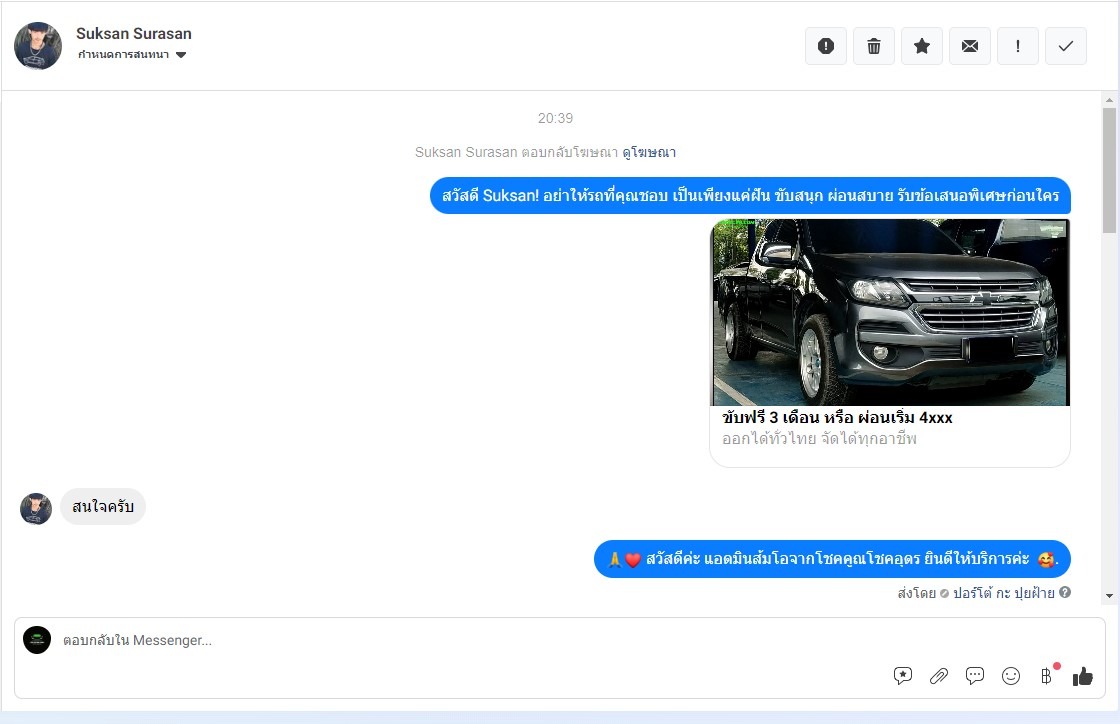The image size is (1120, 724).
Task: Open Baht payment request icon
Action: [1047, 676]
